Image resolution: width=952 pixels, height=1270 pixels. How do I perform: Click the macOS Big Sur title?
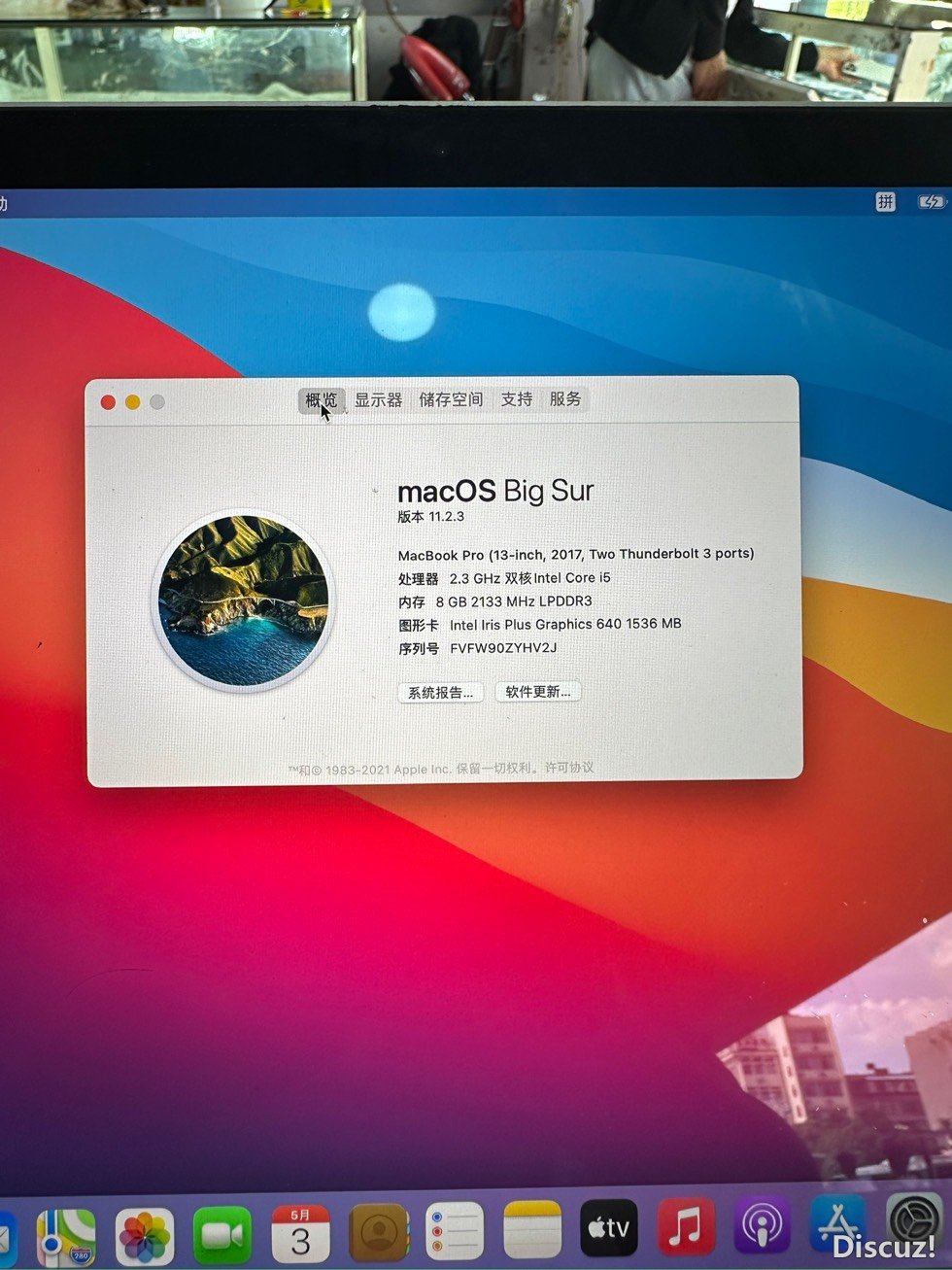[x=495, y=492]
